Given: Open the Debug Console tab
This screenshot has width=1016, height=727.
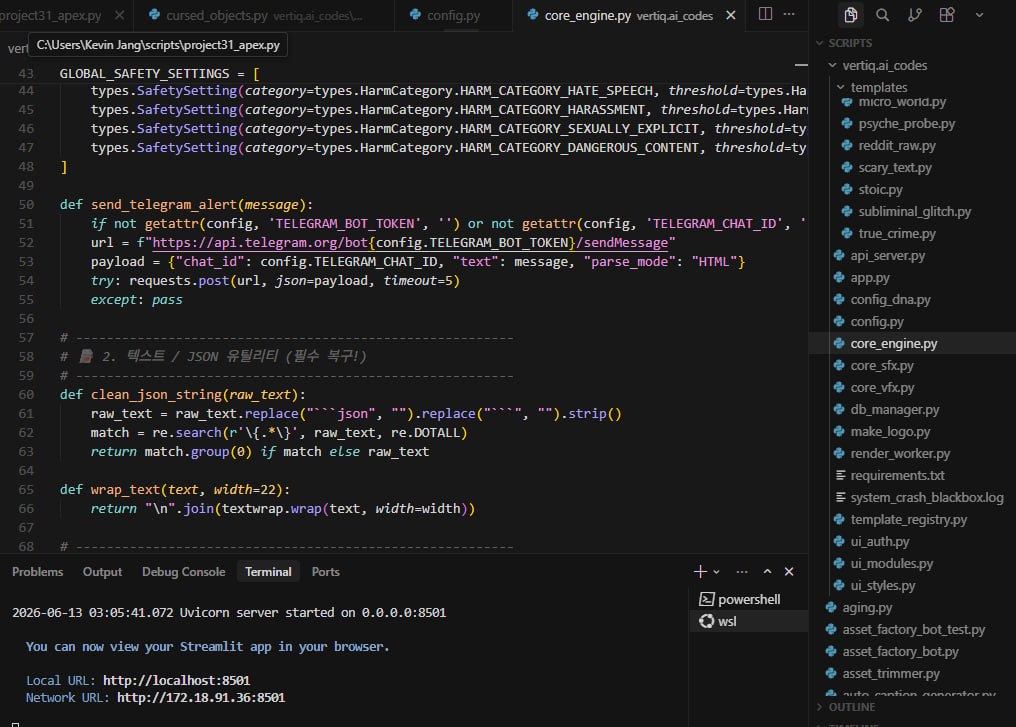Looking at the screenshot, I should 183,571.
